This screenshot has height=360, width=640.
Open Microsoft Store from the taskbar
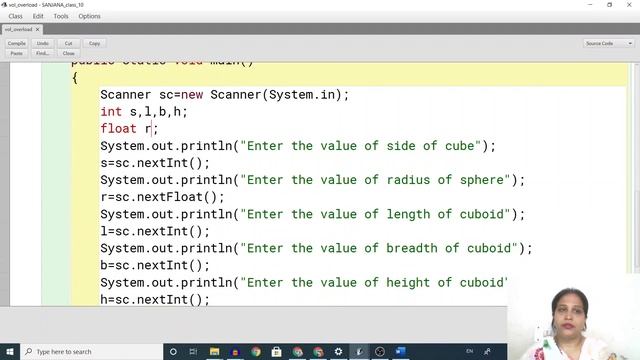coord(276,351)
